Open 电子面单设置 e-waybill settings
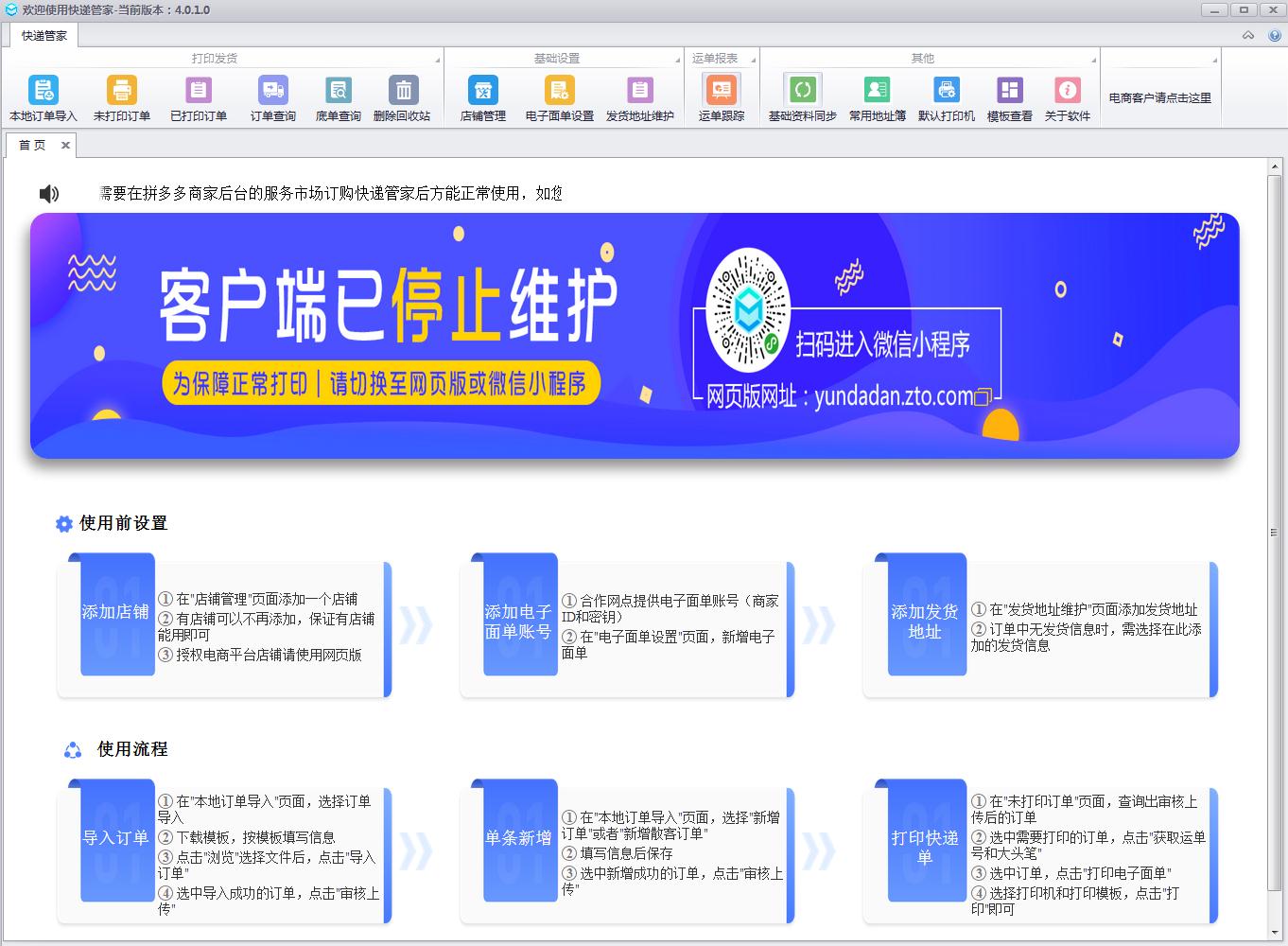Viewport: 1288px width, 946px height. pos(558,97)
